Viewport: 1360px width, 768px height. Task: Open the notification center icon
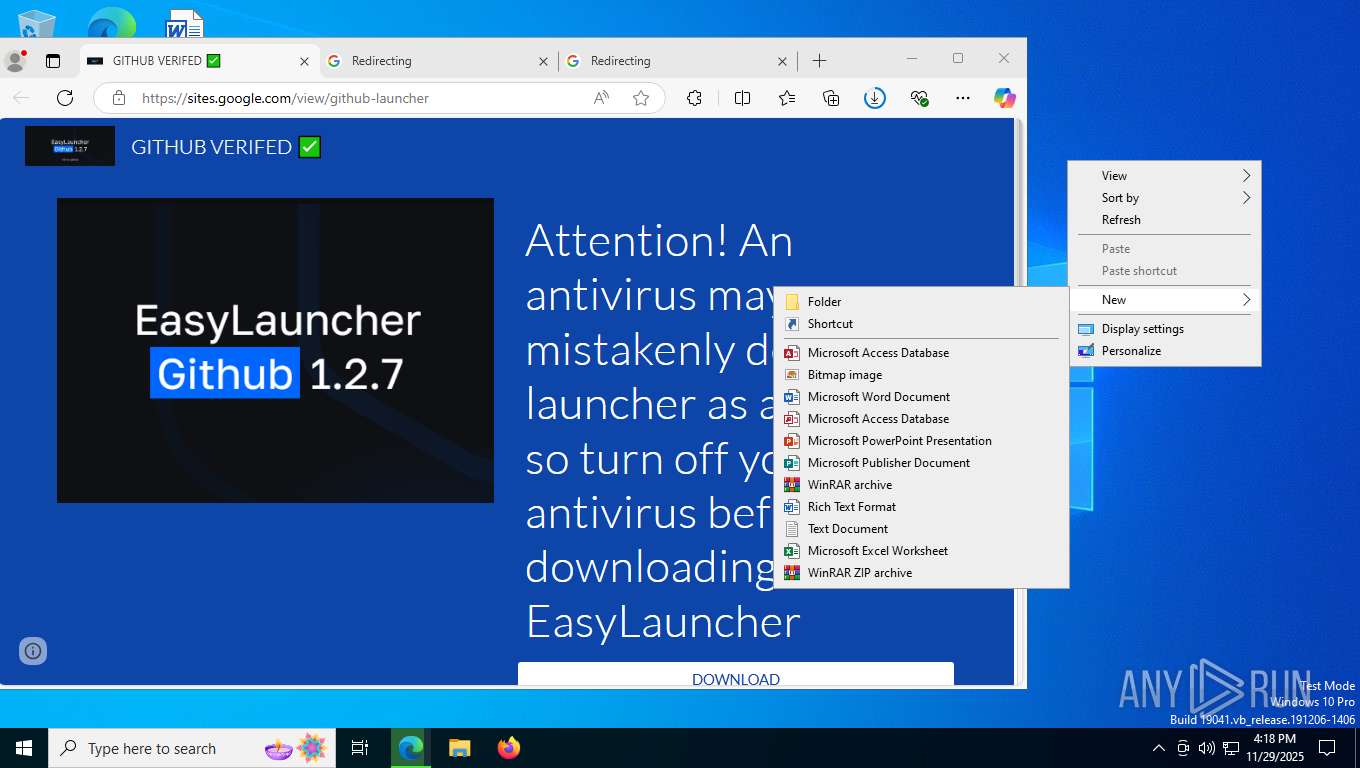tap(1327, 748)
